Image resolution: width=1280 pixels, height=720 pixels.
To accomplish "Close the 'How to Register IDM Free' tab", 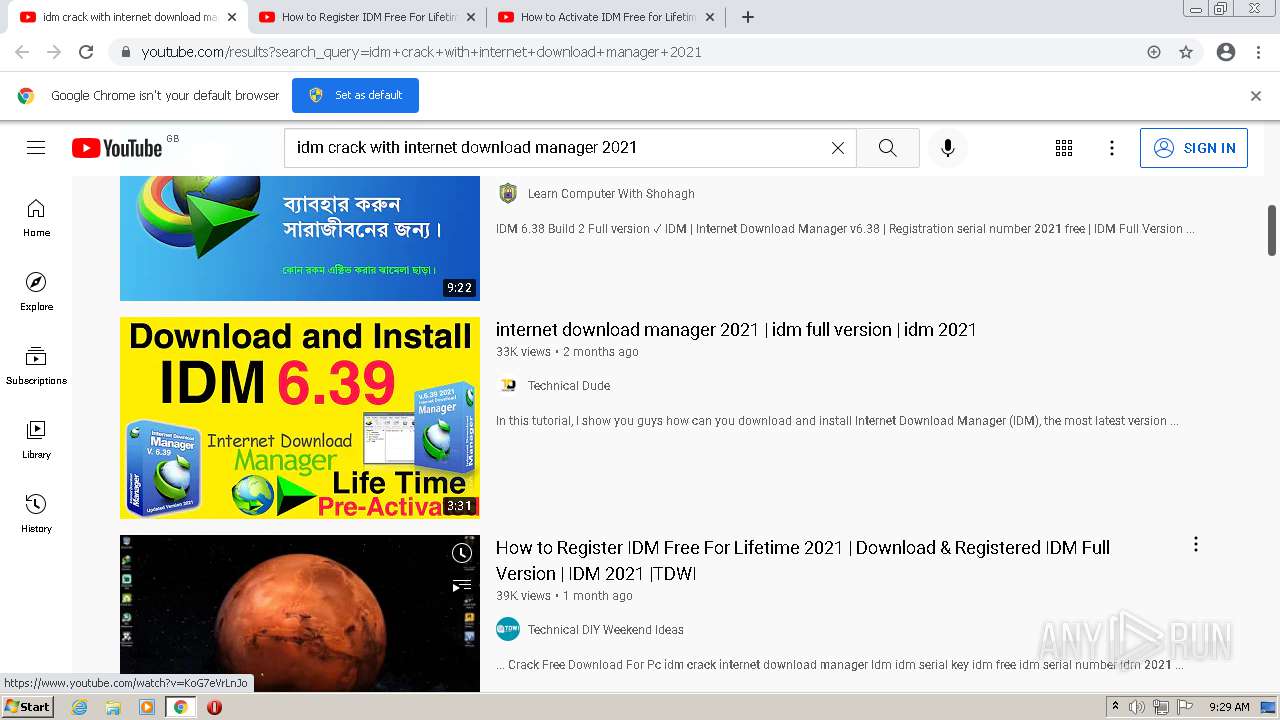I will (x=471, y=17).
